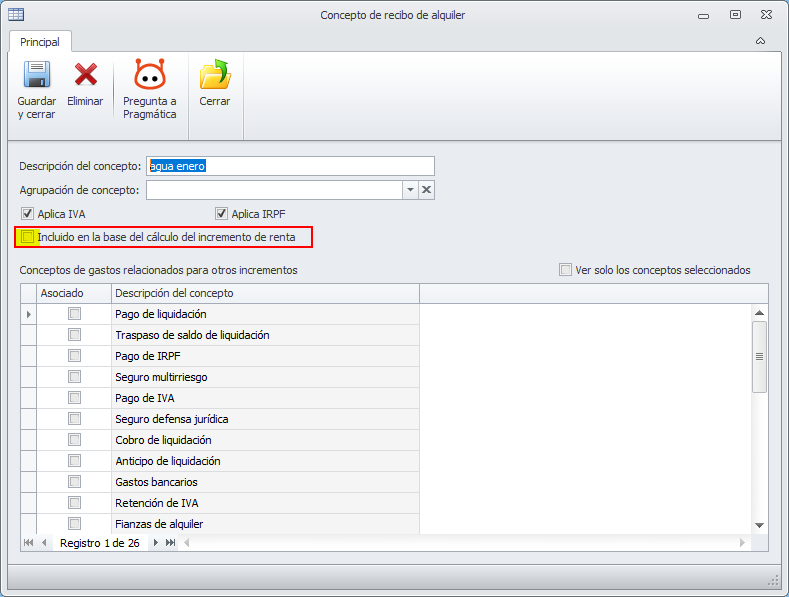789x597 pixels.
Task: Click the row indicator arrow of first row
Action: coord(29,314)
